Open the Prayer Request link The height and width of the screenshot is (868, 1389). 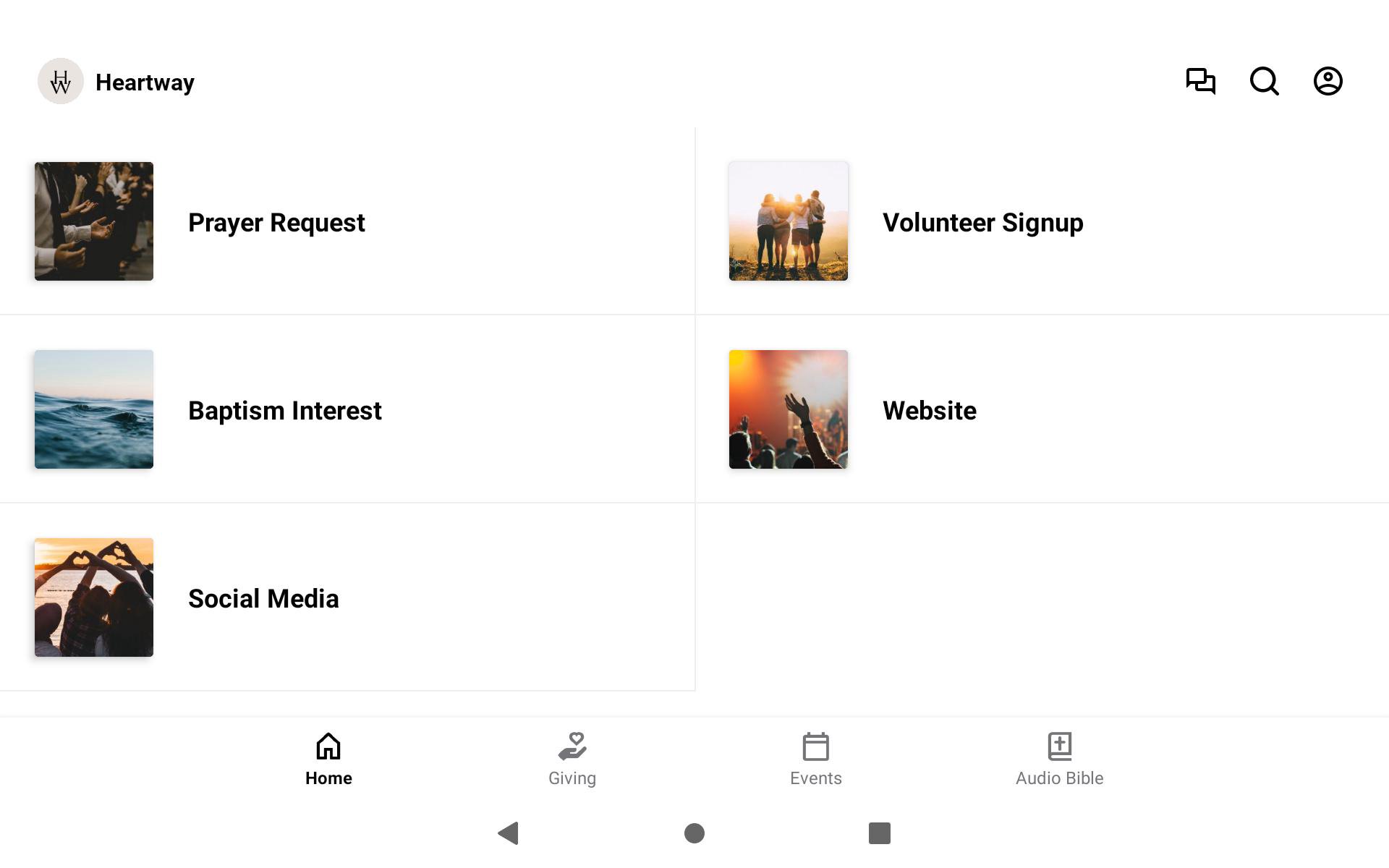click(x=276, y=223)
